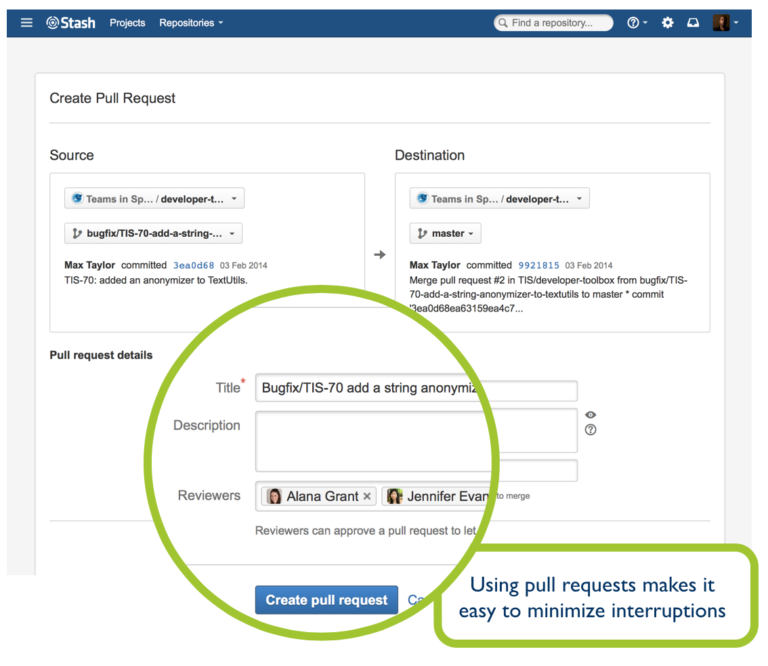
Task: Click the Create pull request button
Action: (x=326, y=600)
